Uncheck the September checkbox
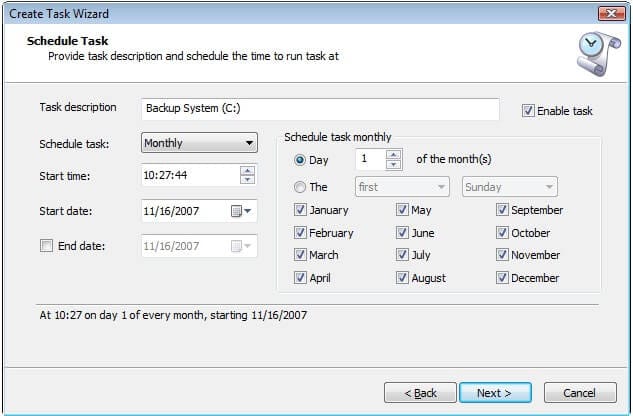Image resolution: width=633 pixels, height=416 pixels. (x=502, y=210)
